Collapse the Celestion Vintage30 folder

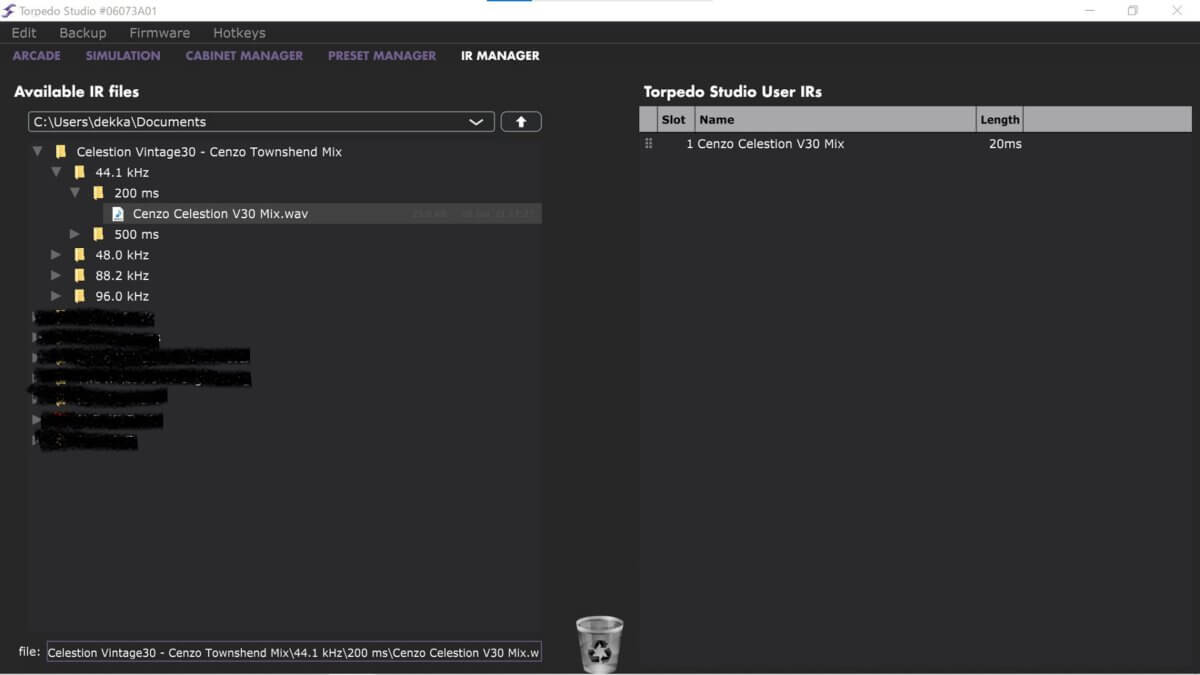(x=38, y=152)
